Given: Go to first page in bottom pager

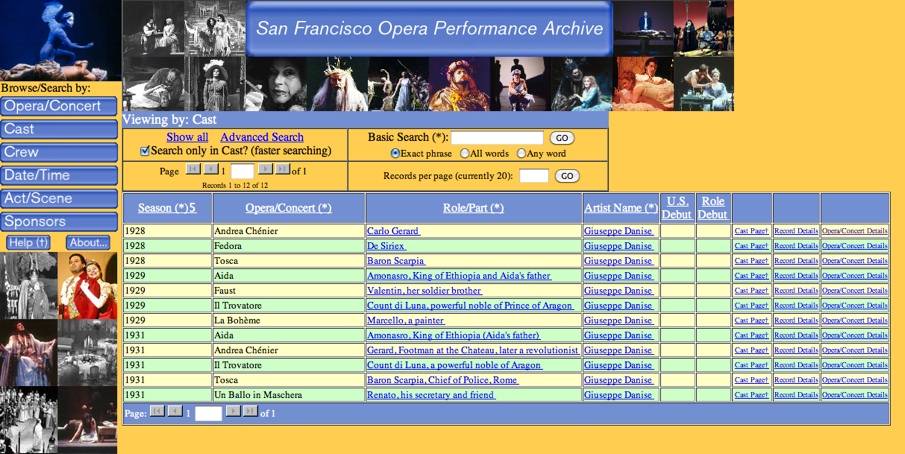Looking at the screenshot, I should pos(157,411).
